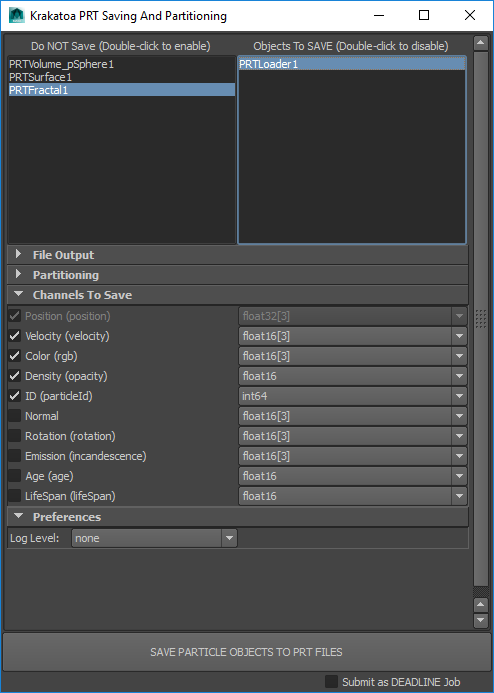Maximize the Krakatoa PRT window
494x693 pixels.
(x=424, y=15)
